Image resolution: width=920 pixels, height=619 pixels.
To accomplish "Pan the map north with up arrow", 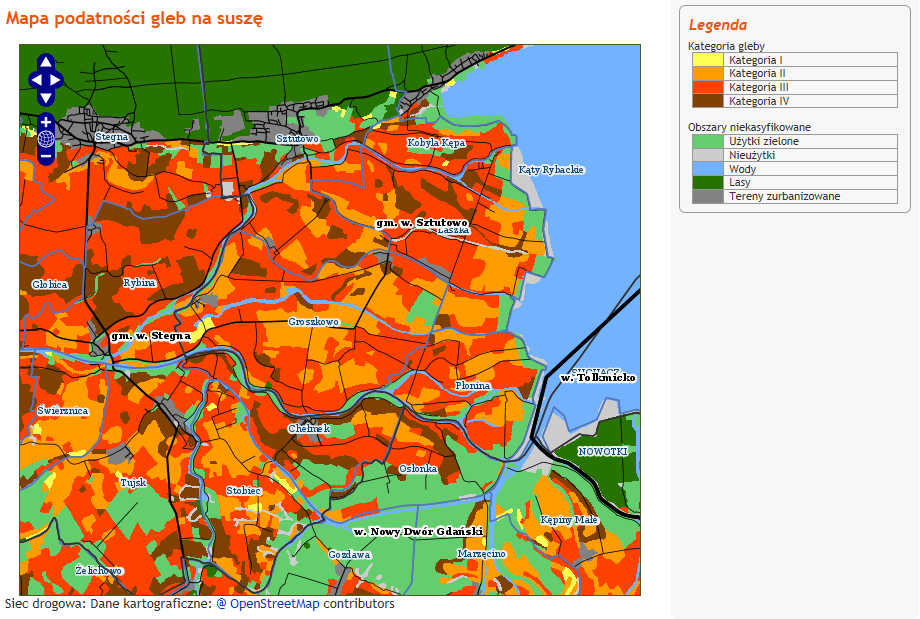I will [46, 62].
